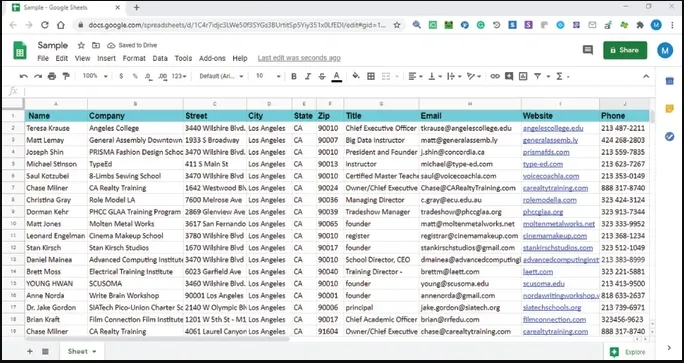Open the comment history icon
The width and height of the screenshot is (684, 363).
(x=588, y=50)
